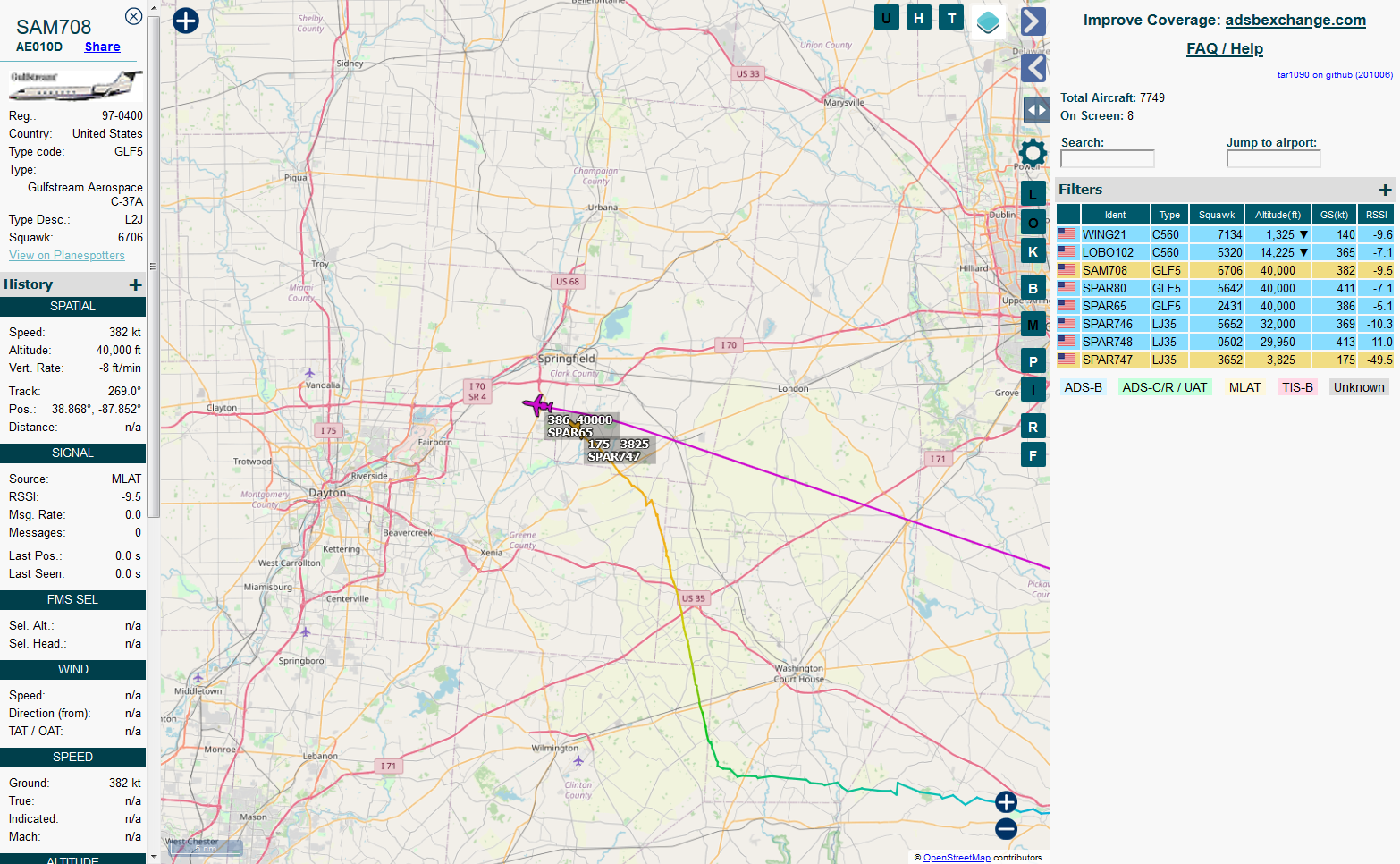This screenshot has height=864, width=1400.
Task: Select WING21 row in aircraft table
Action: click(x=1225, y=234)
